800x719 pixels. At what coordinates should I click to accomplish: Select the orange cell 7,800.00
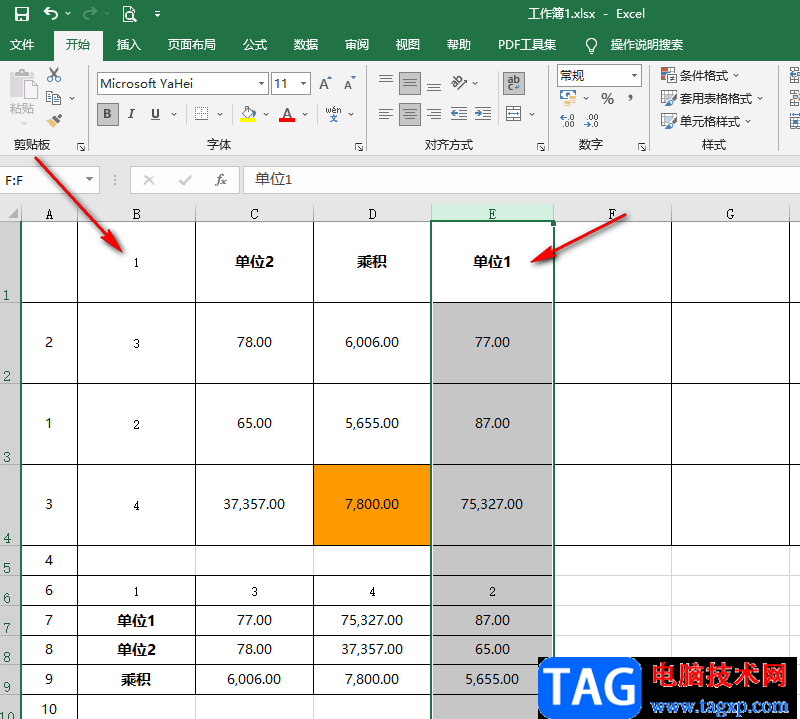(372, 505)
